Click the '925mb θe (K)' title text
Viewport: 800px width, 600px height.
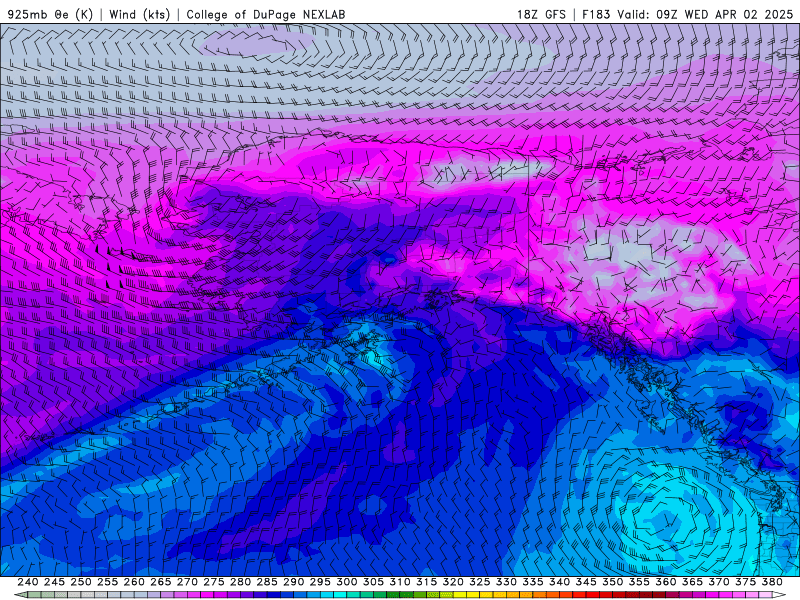click(x=51, y=14)
